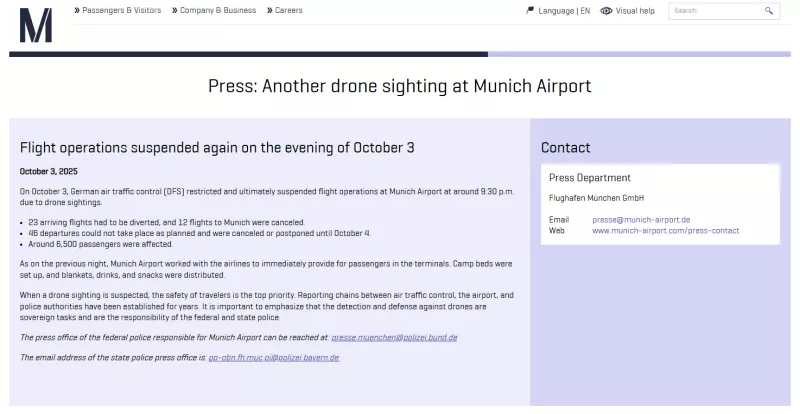Email the federal police press office address
The image size is (800, 414).
click(x=394, y=337)
